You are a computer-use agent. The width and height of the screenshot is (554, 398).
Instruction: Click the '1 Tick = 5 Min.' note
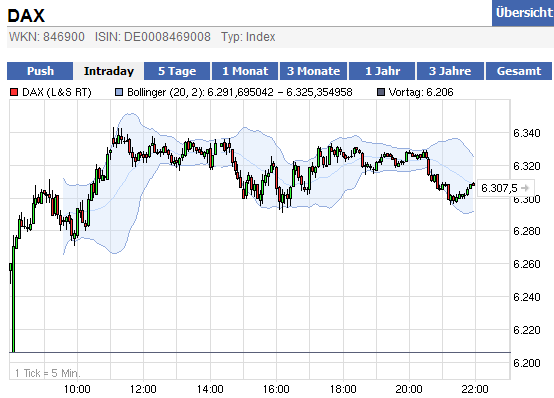(48, 373)
